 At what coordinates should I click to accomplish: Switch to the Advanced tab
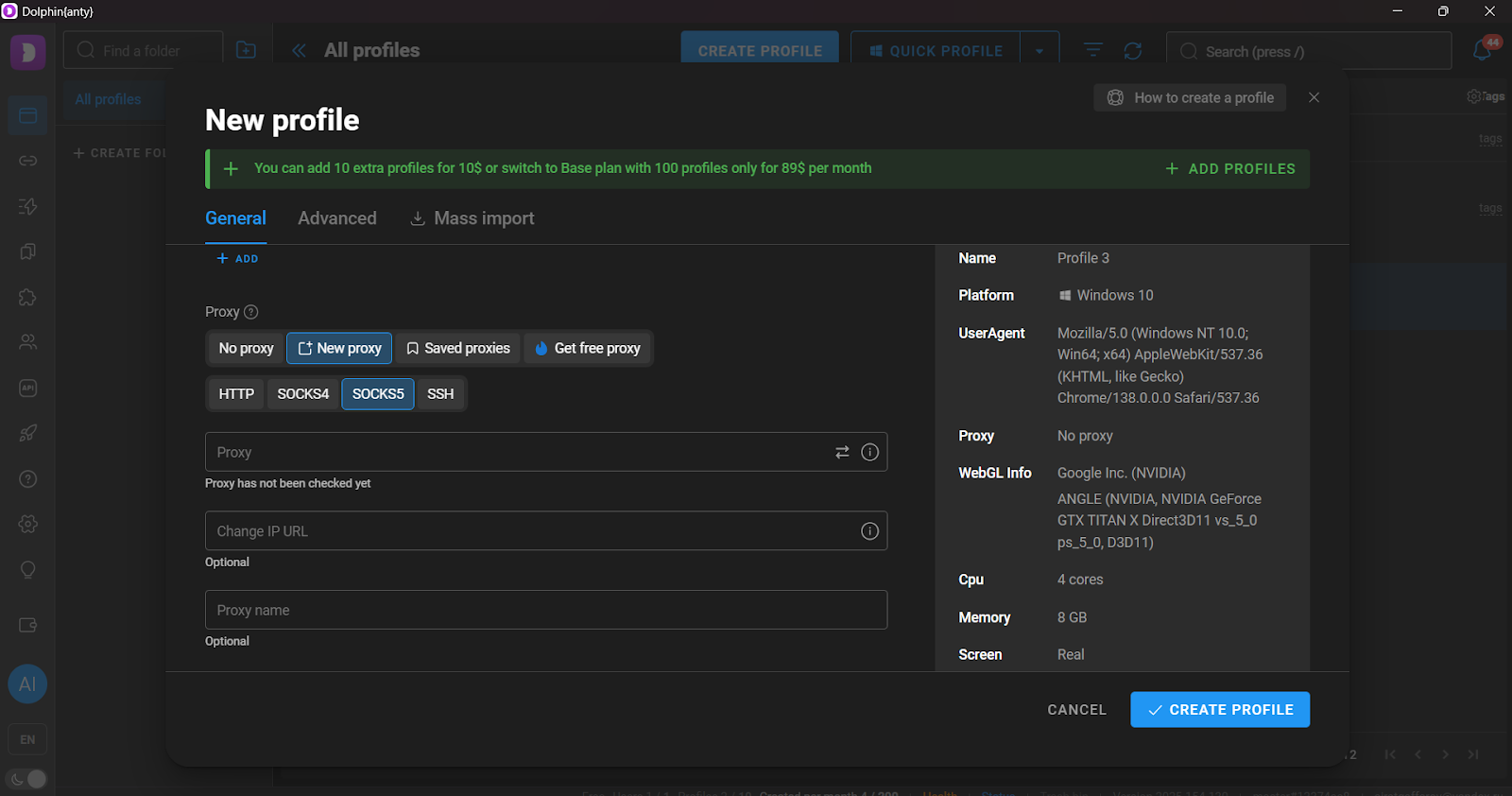click(337, 218)
